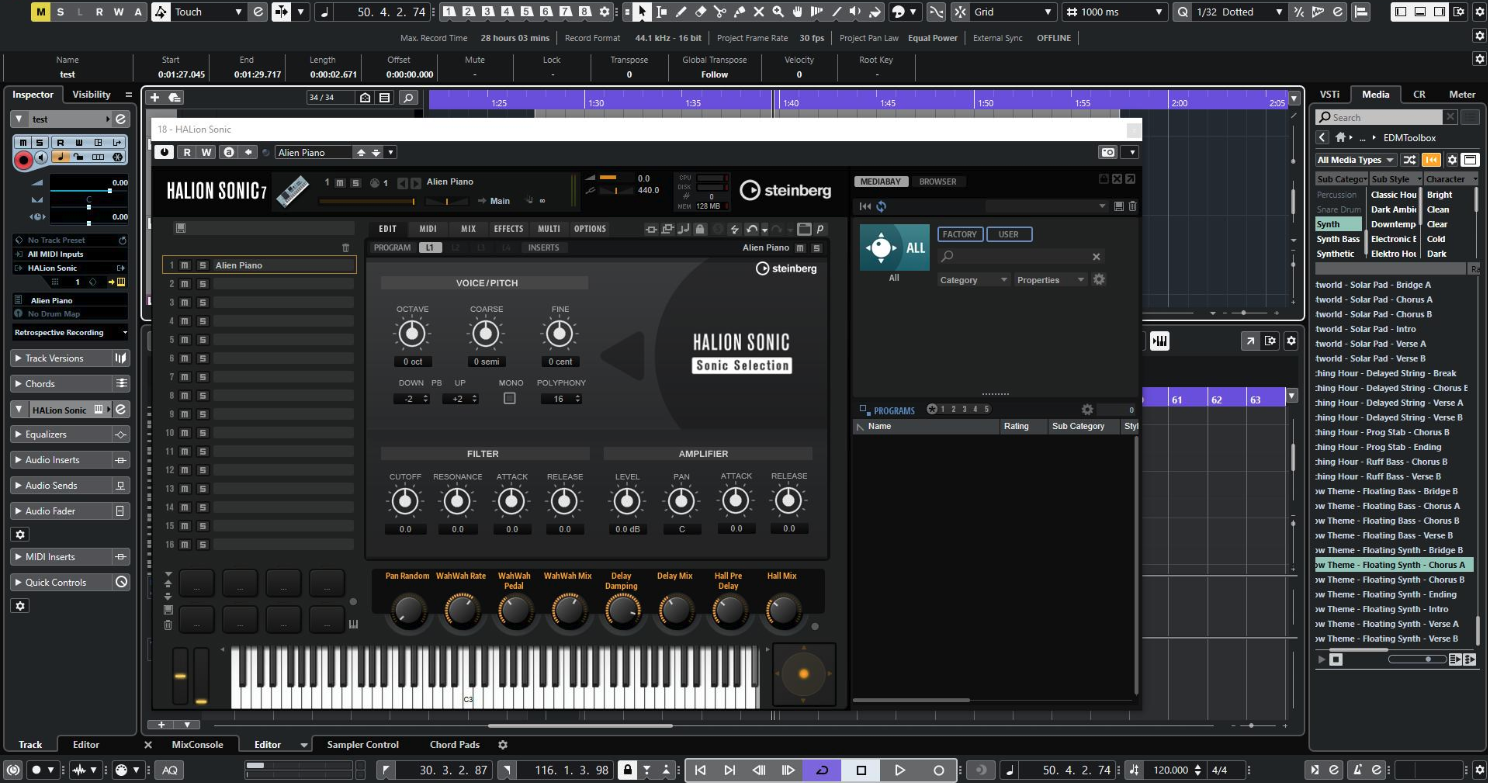Adjust the WahWah Rate quick control knob
The width and height of the screenshot is (1488, 783).
[461, 609]
